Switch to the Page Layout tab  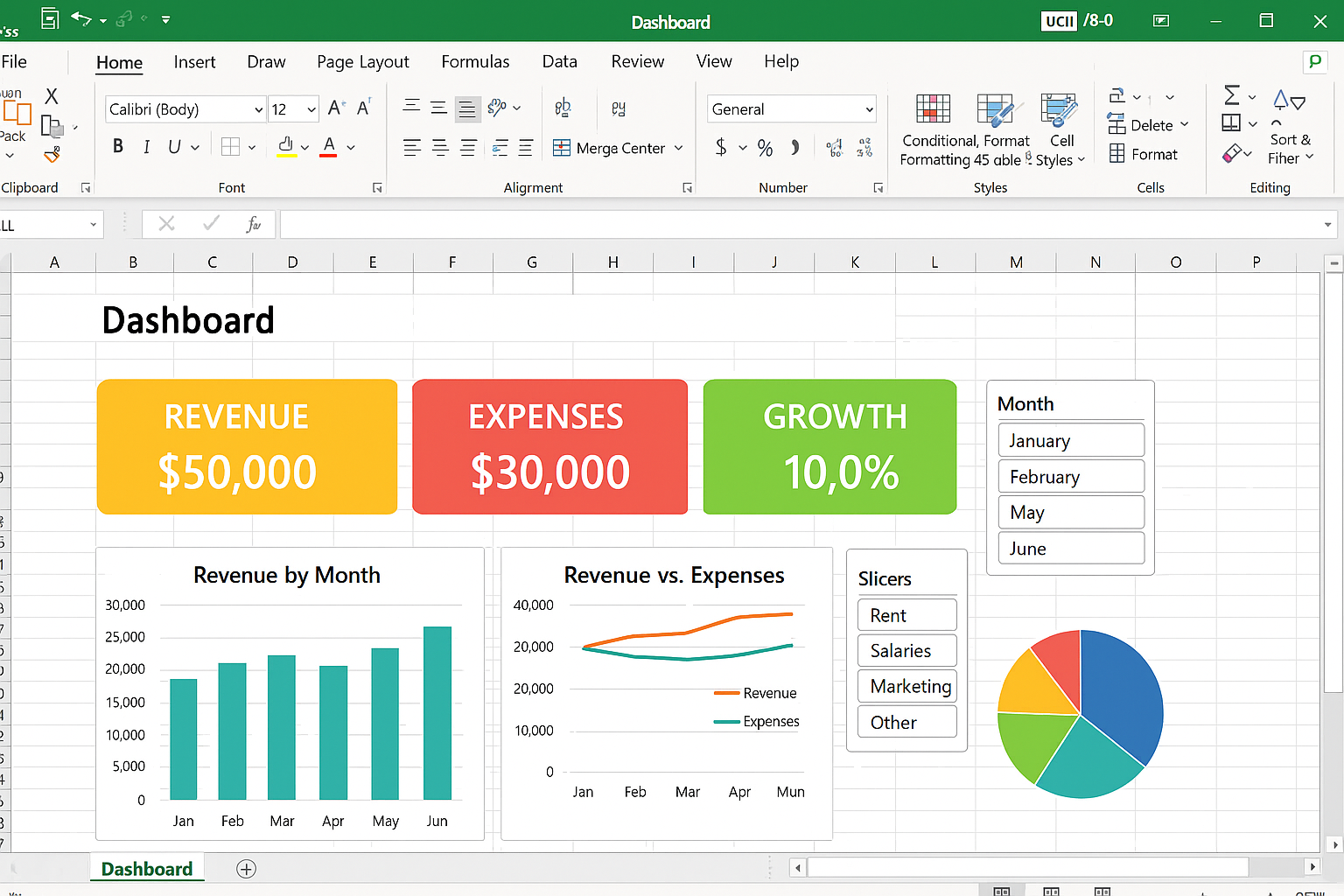pyautogui.click(x=362, y=62)
